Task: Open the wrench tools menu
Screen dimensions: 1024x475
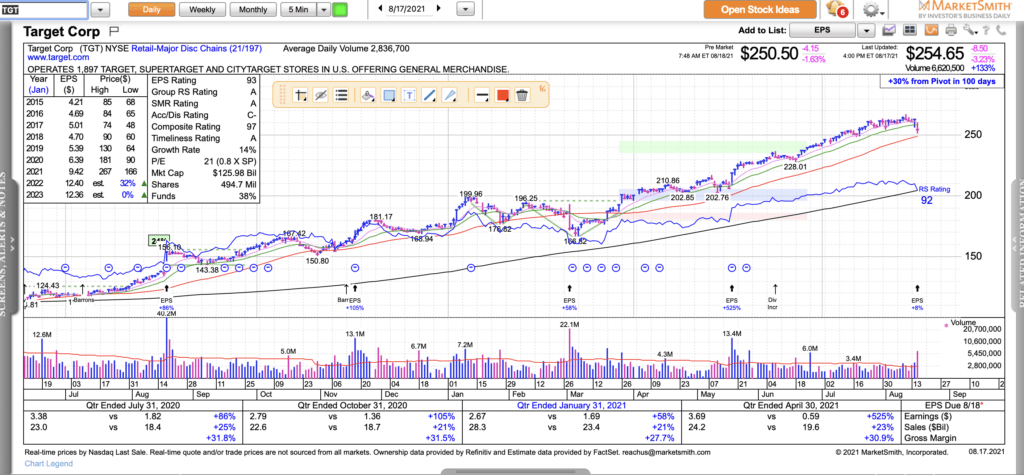Action: point(970,30)
